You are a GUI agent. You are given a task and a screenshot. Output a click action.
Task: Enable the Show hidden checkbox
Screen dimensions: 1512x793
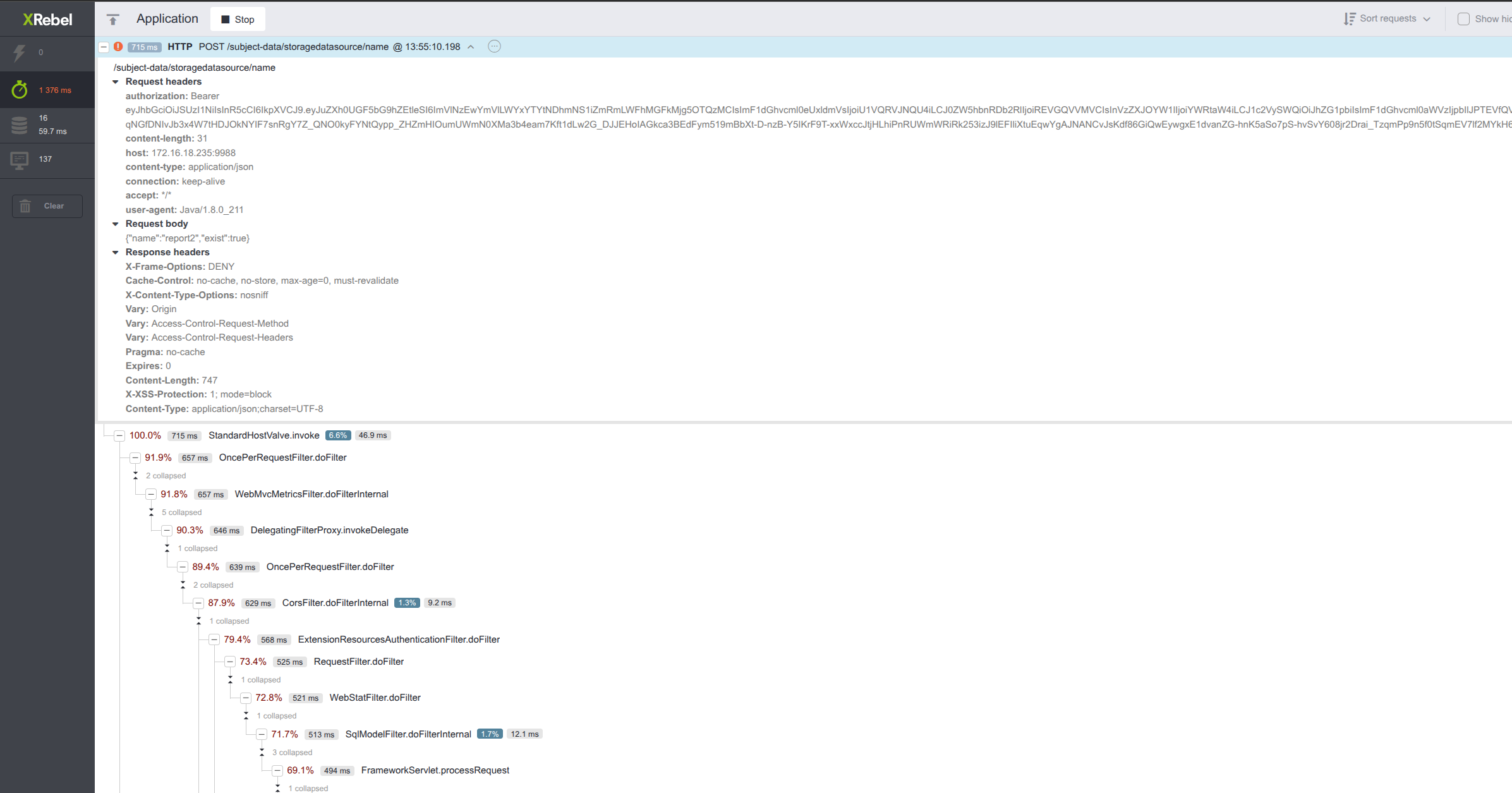1463,19
